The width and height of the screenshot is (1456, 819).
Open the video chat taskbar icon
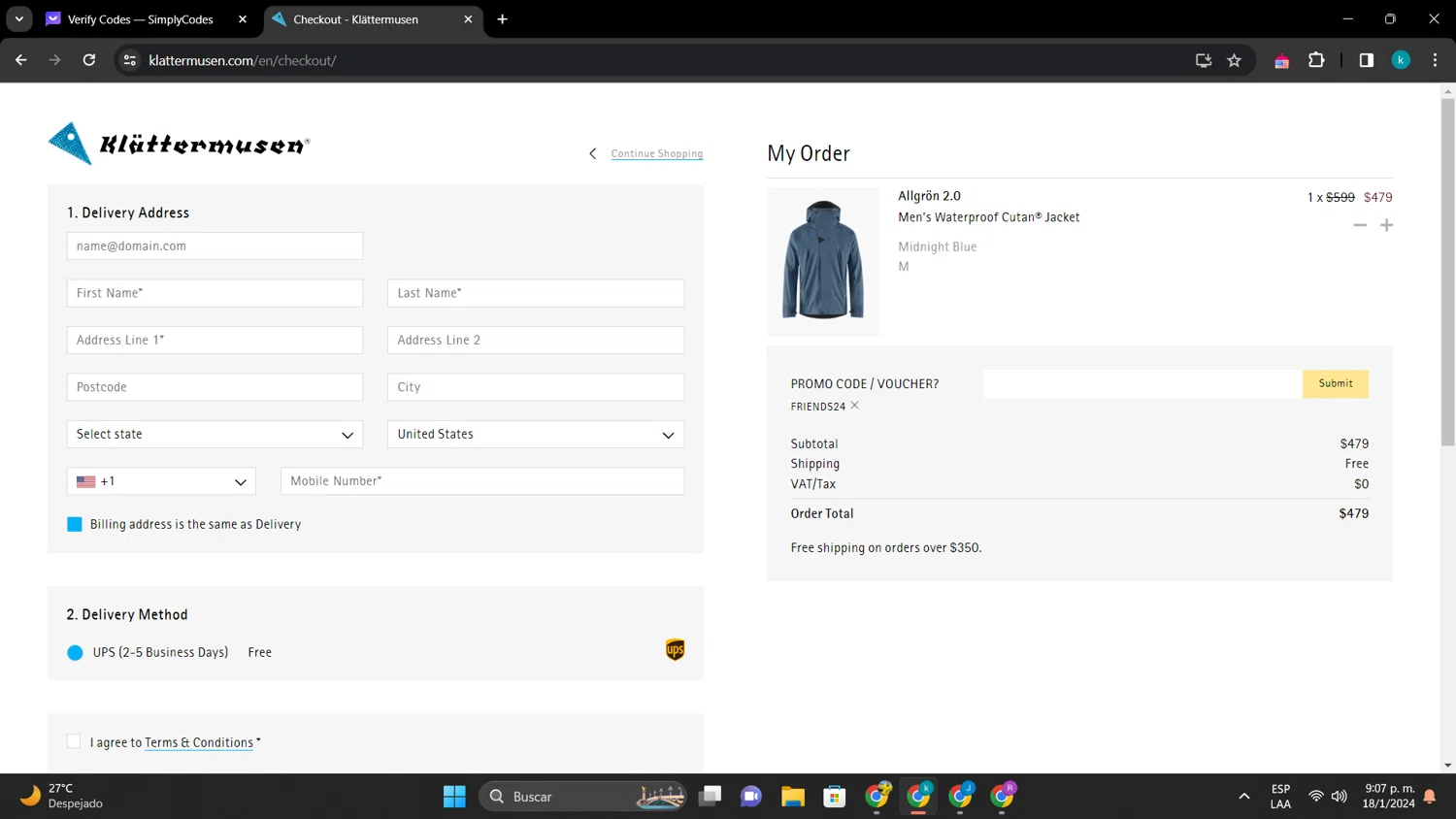(x=751, y=797)
